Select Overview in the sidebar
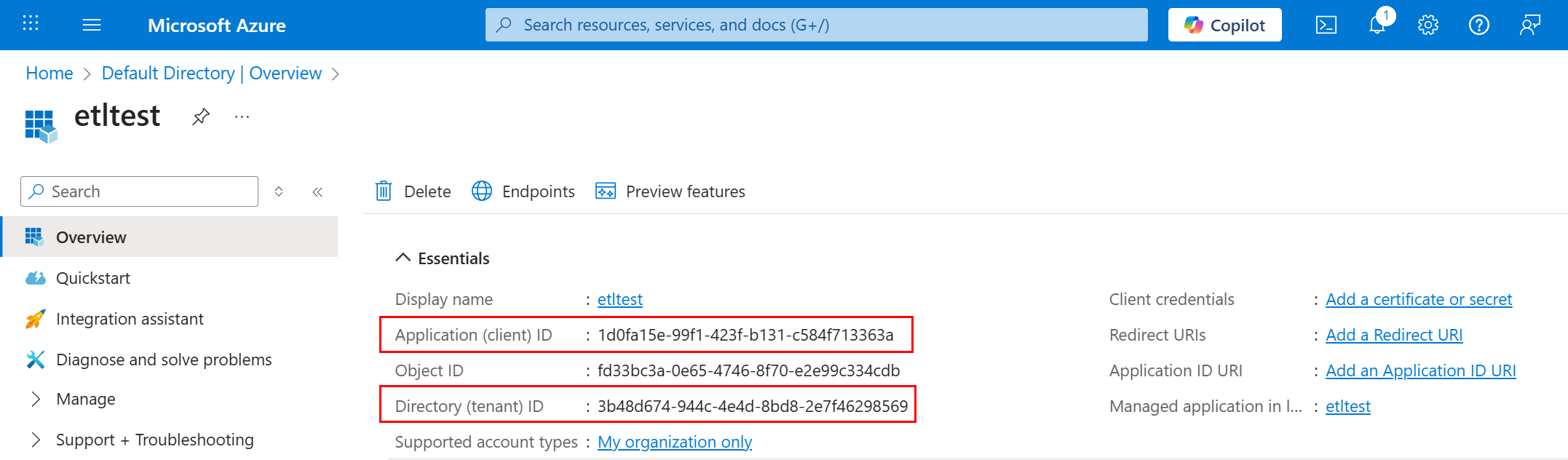Screen dimensions: 1568x460 170,237
